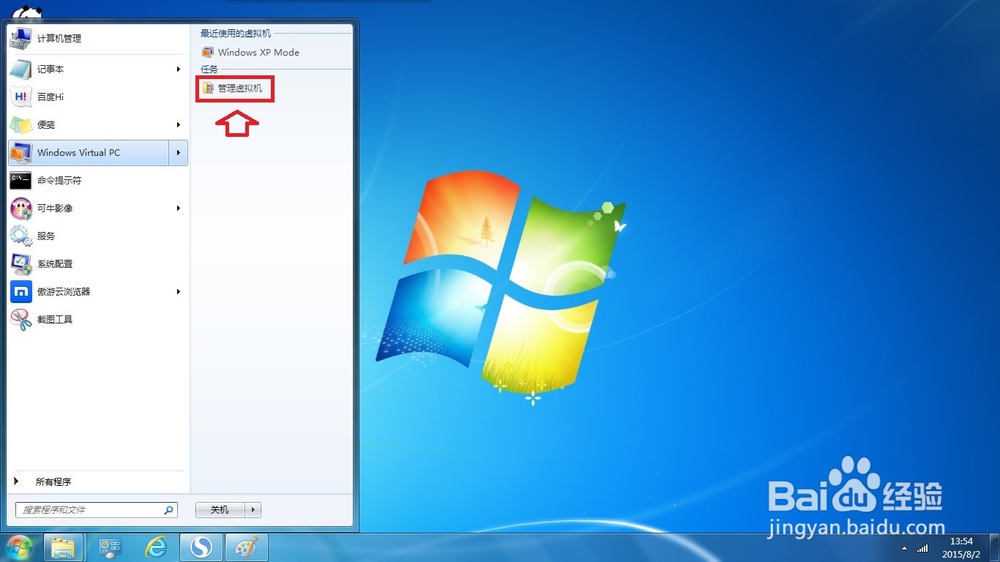This screenshot has height=562, width=1000.
Task: Click the 系统配置 icon
Action: tap(20, 264)
